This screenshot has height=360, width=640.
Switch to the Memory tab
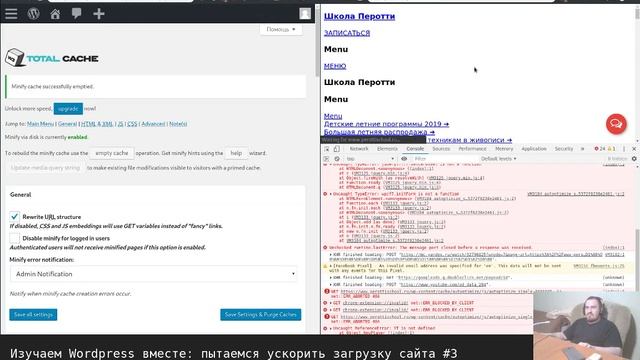(504, 149)
